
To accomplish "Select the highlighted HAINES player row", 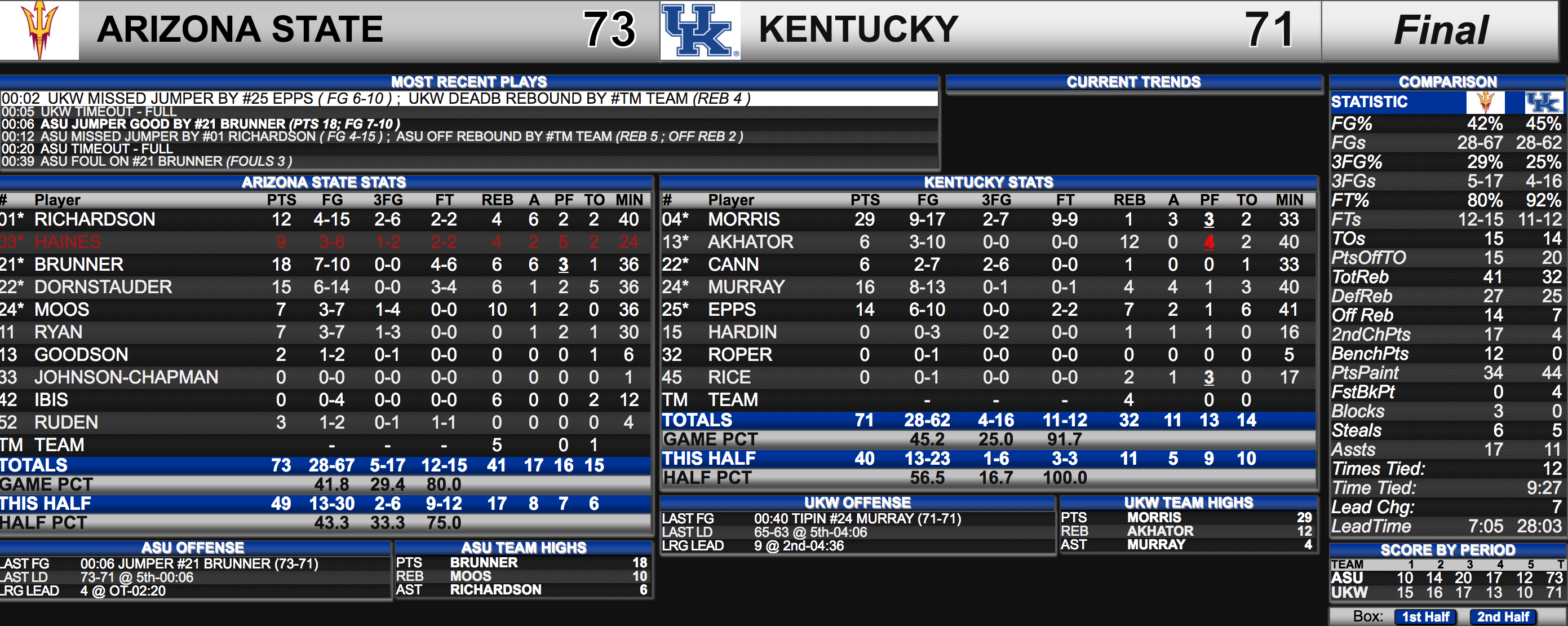I will (325, 242).
